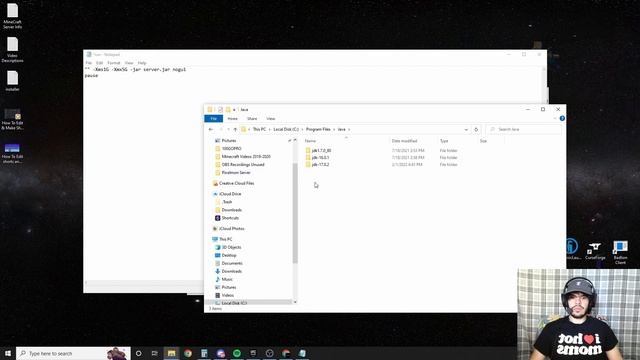The height and width of the screenshot is (360, 640).
Task: Click the navigation pane scrollbar
Action: point(295,212)
